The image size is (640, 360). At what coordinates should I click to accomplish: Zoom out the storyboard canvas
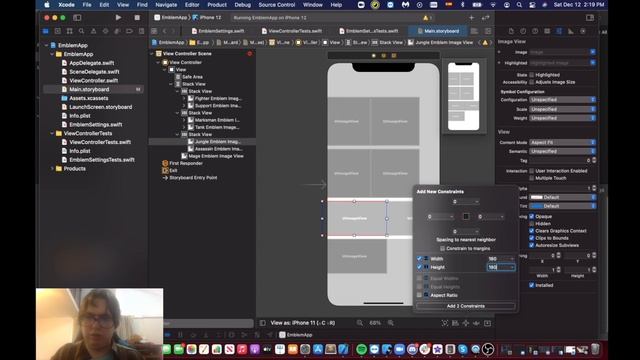360,323
